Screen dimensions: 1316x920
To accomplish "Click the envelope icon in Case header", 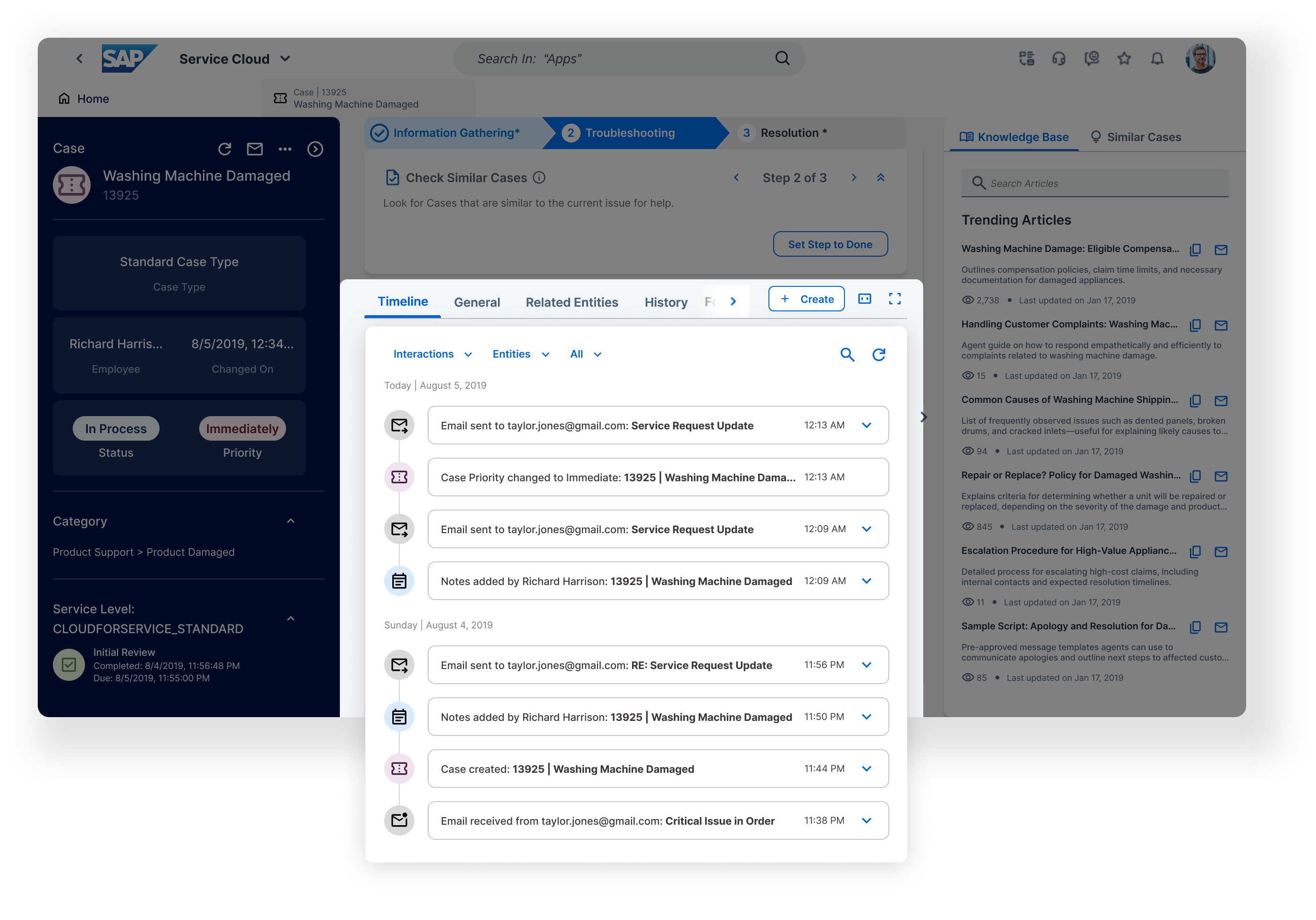I will (x=254, y=149).
